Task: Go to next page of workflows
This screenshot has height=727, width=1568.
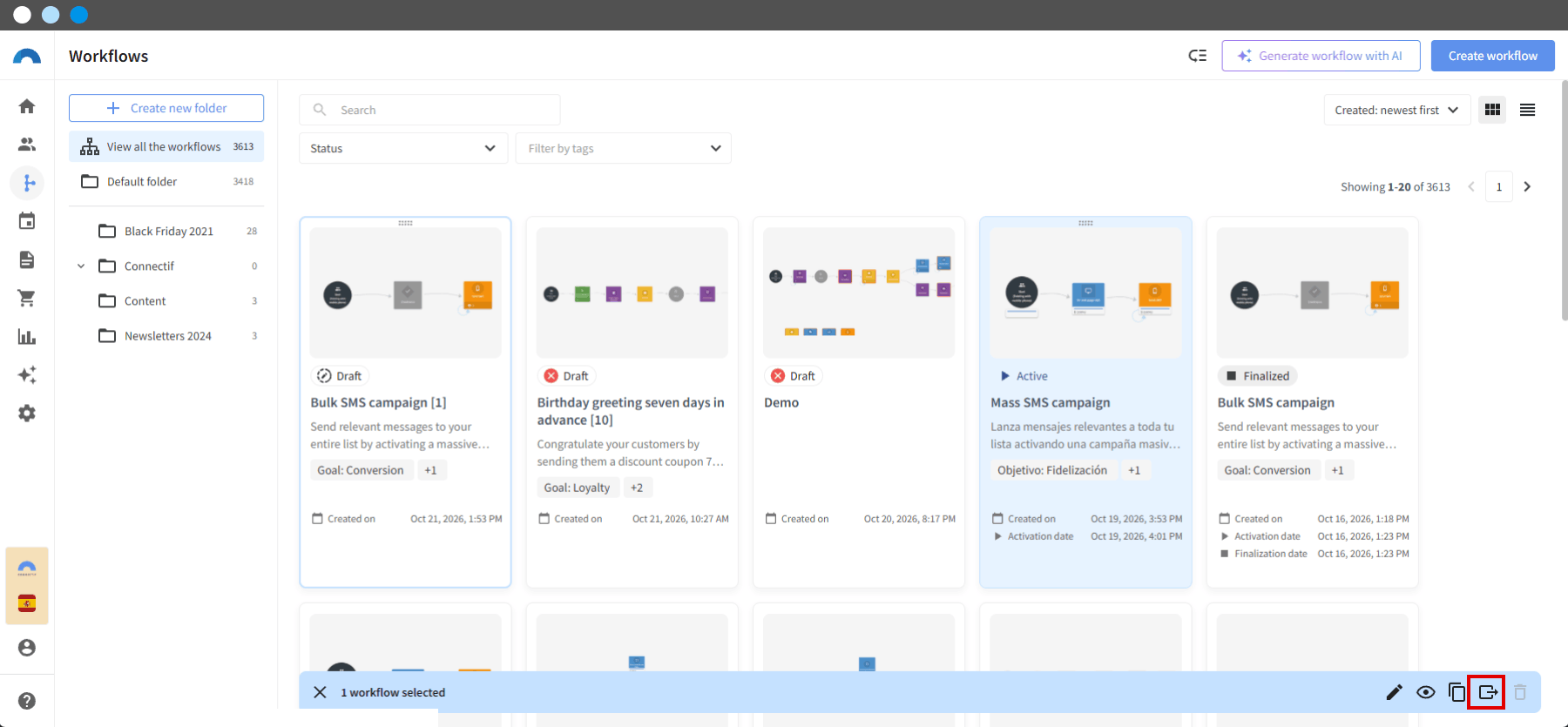Action: (x=1527, y=186)
